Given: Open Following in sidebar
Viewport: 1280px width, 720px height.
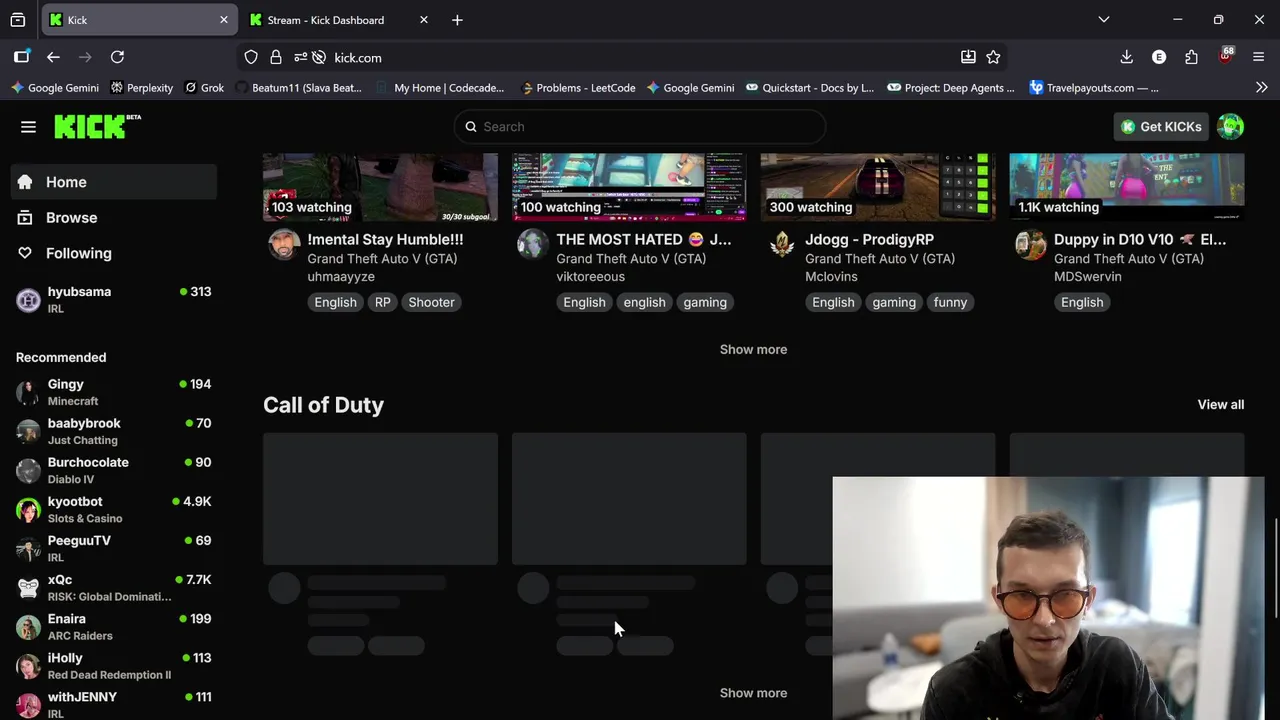Looking at the screenshot, I should tap(114, 254).
